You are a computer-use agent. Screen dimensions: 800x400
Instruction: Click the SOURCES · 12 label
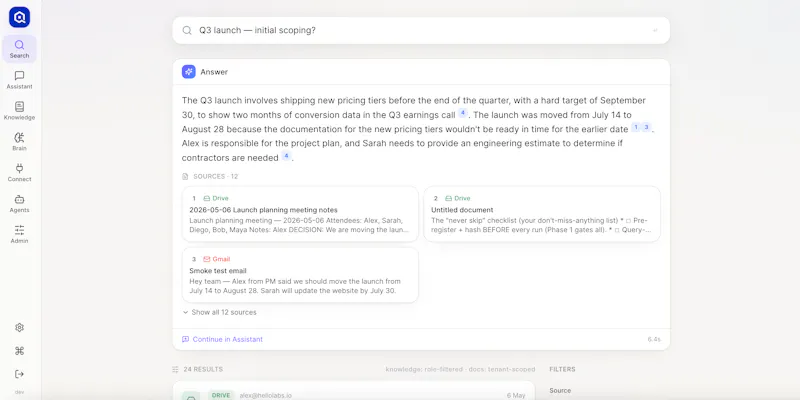point(215,177)
